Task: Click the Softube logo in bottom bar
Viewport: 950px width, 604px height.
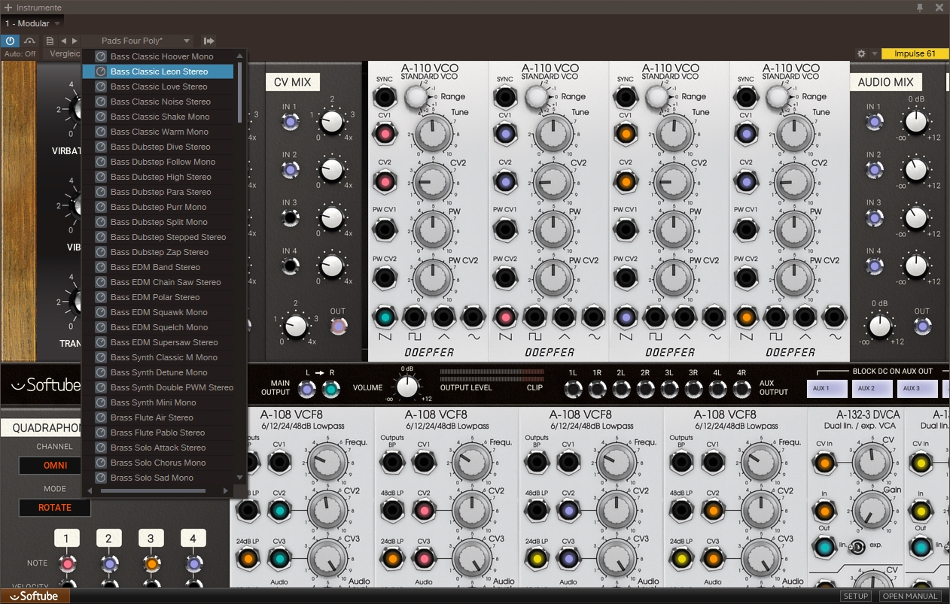Action: coord(35,596)
